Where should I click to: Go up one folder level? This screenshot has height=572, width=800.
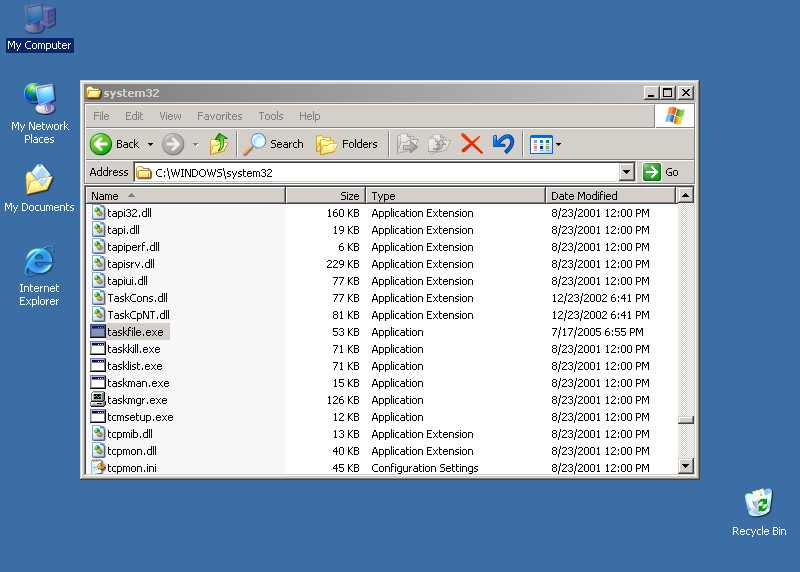(x=219, y=144)
